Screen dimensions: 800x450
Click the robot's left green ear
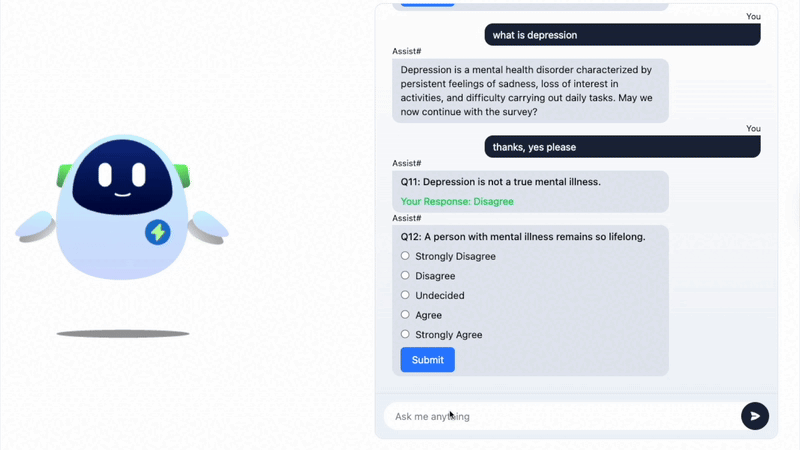pyautogui.click(x=65, y=176)
